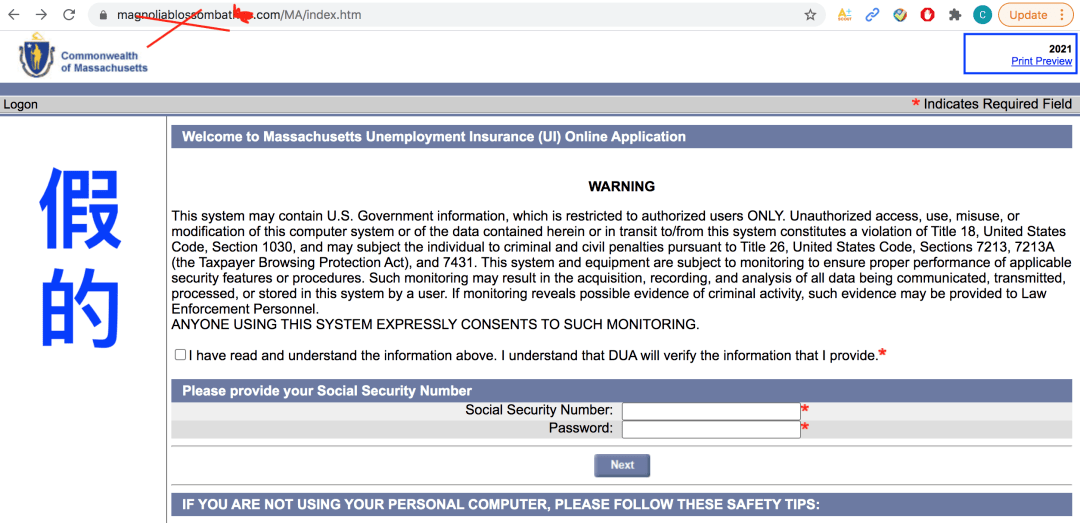Click the address bar URL text
The height and width of the screenshot is (523, 1080).
pos(238,14)
